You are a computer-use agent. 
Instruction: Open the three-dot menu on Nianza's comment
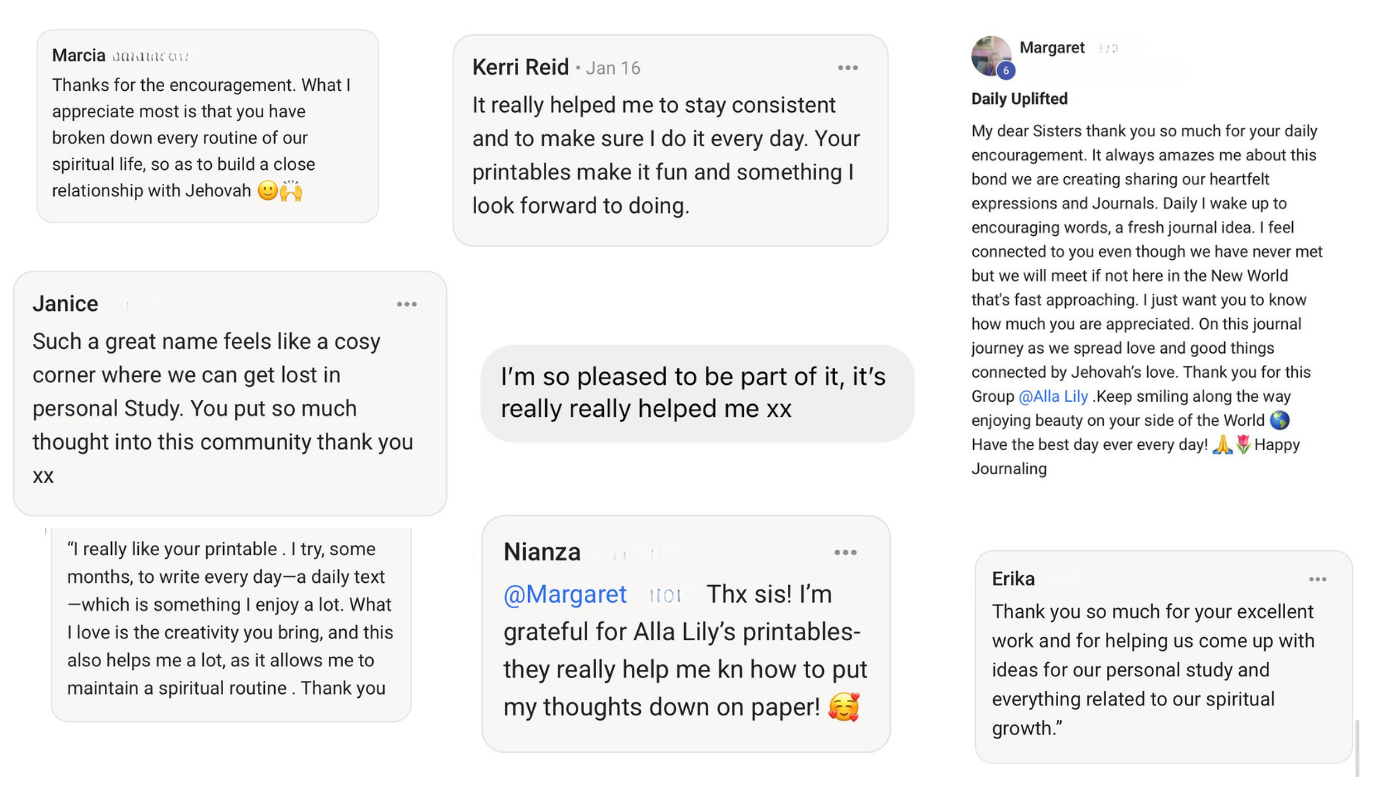[846, 552]
